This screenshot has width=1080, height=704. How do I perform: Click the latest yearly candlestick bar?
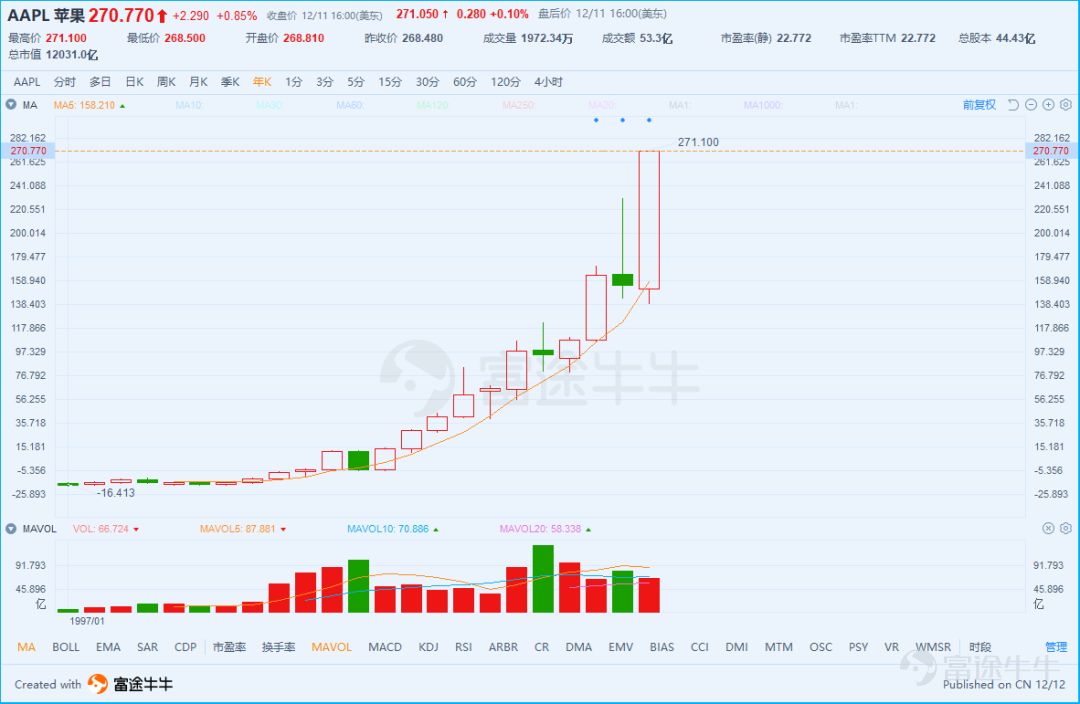(x=649, y=220)
